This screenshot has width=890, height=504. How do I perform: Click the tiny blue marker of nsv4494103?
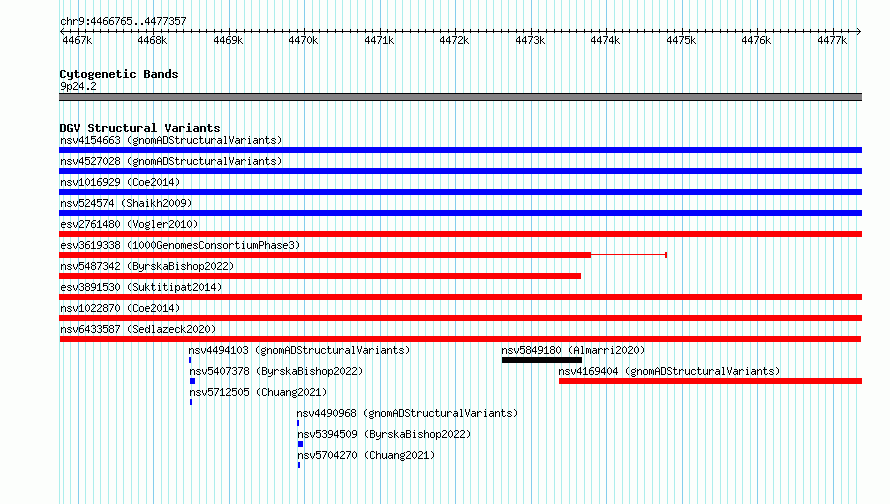click(x=190, y=360)
